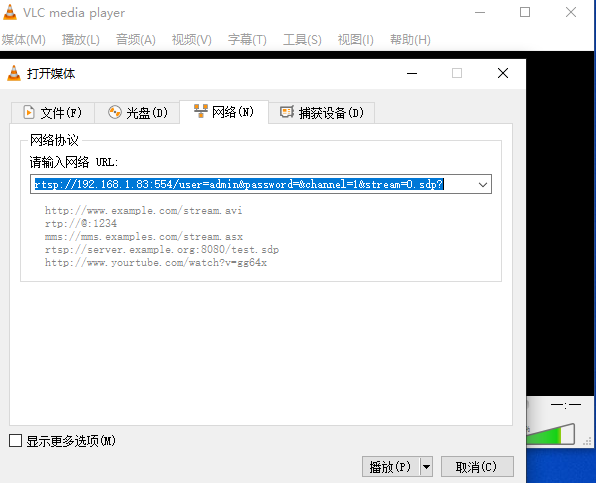Open the 视频(V) menu

[192, 40]
